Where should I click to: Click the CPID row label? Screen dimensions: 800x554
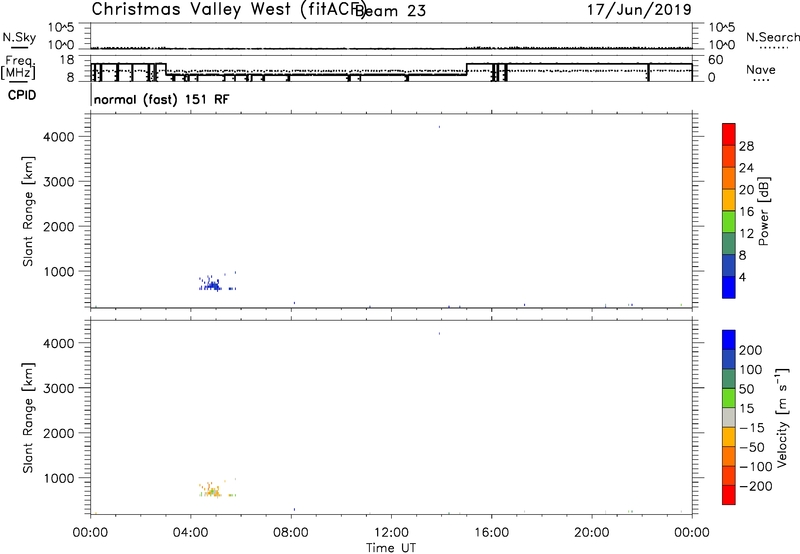point(22,95)
